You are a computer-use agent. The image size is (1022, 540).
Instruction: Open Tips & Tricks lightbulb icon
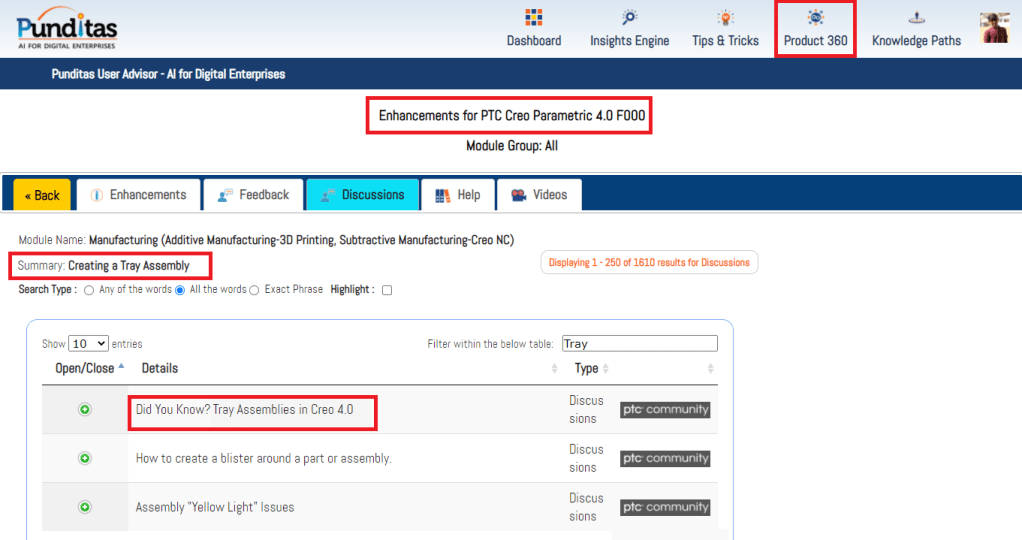[x=725, y=18]
